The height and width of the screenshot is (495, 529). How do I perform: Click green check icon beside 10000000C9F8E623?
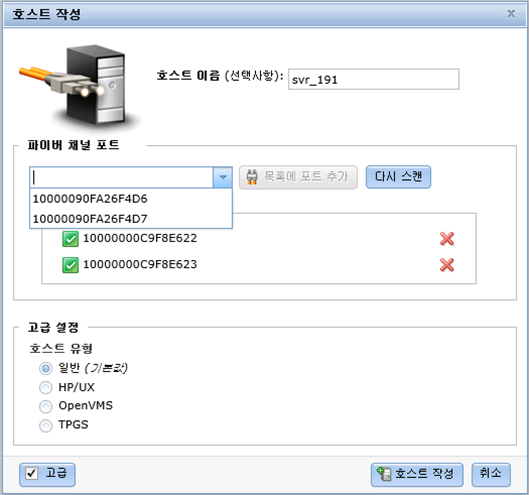[x=71, y=265]
